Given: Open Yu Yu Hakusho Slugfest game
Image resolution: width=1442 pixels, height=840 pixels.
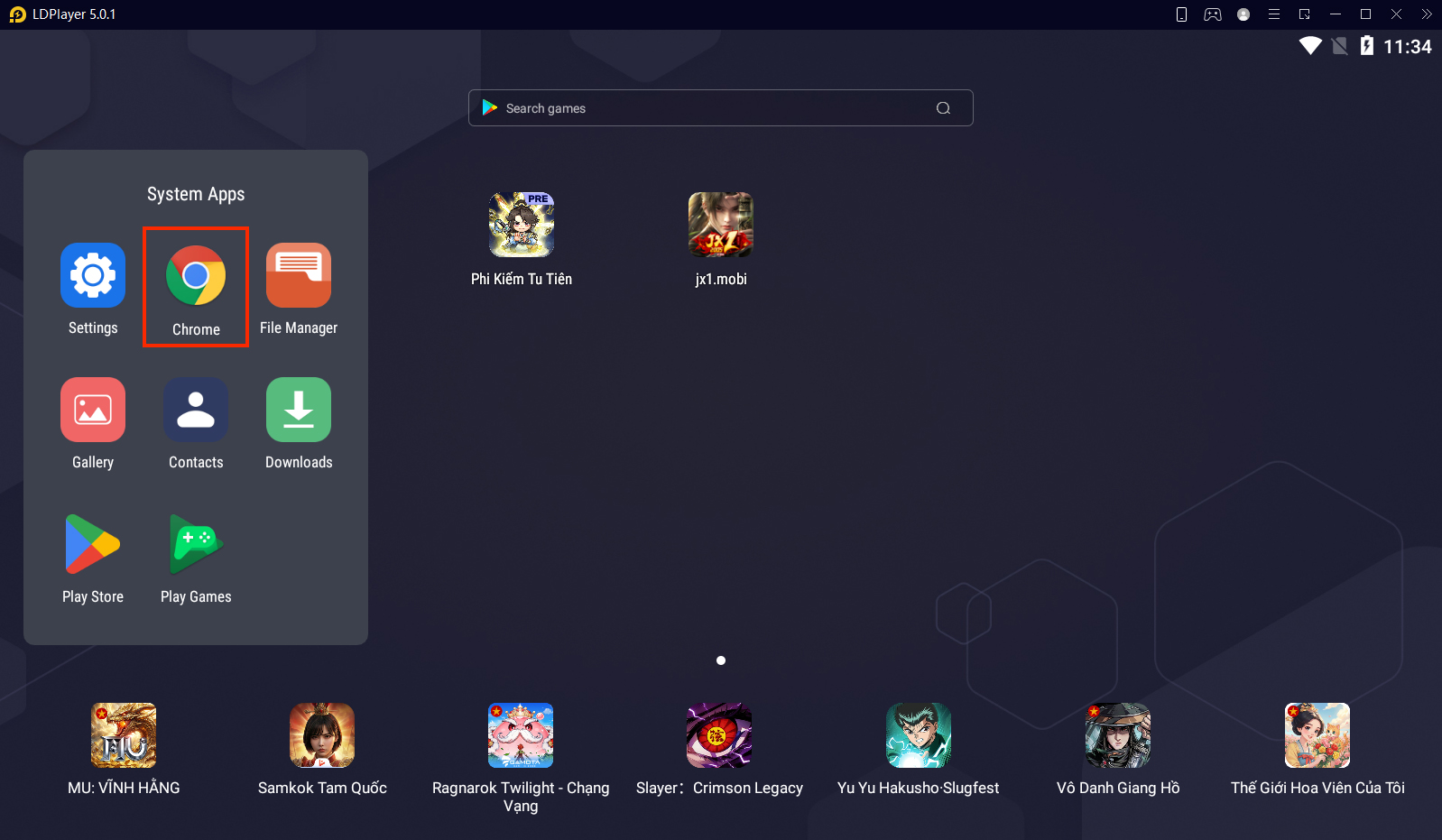Looking at the screenshot, I should point(918,736).
